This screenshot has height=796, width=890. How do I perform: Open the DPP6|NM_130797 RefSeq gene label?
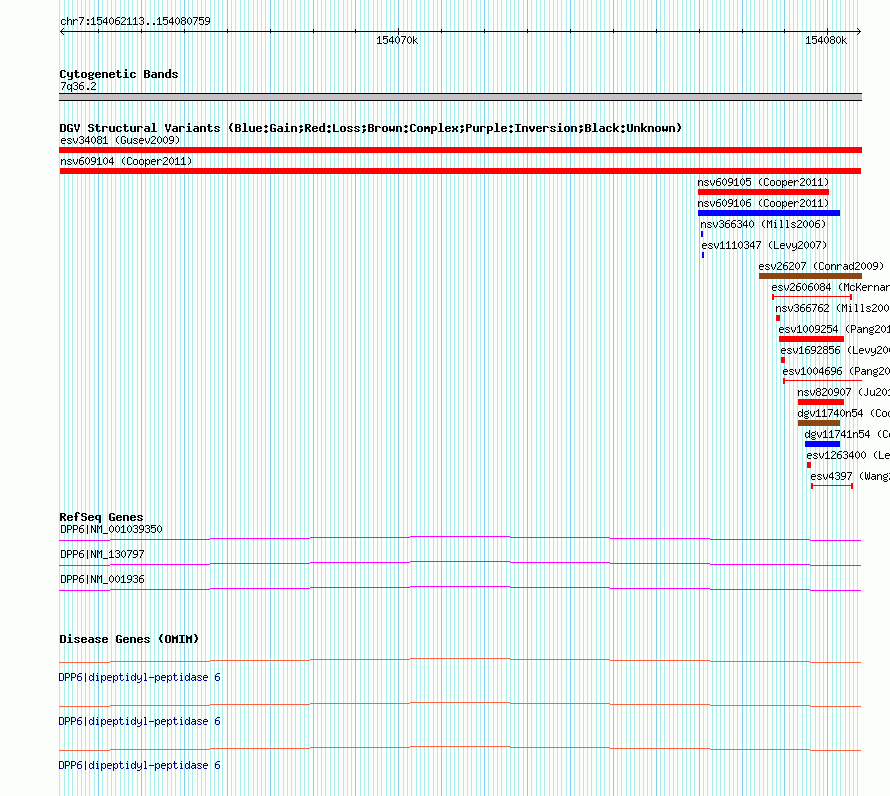point(102,554)
